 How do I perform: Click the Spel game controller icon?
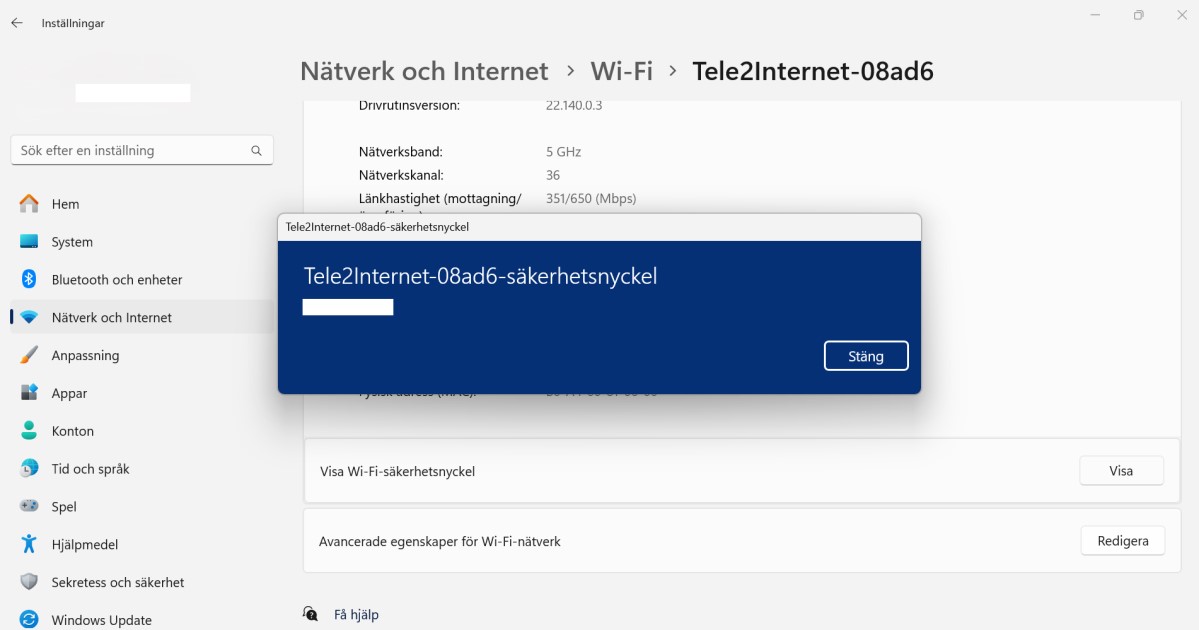click(x=29, y=506)
